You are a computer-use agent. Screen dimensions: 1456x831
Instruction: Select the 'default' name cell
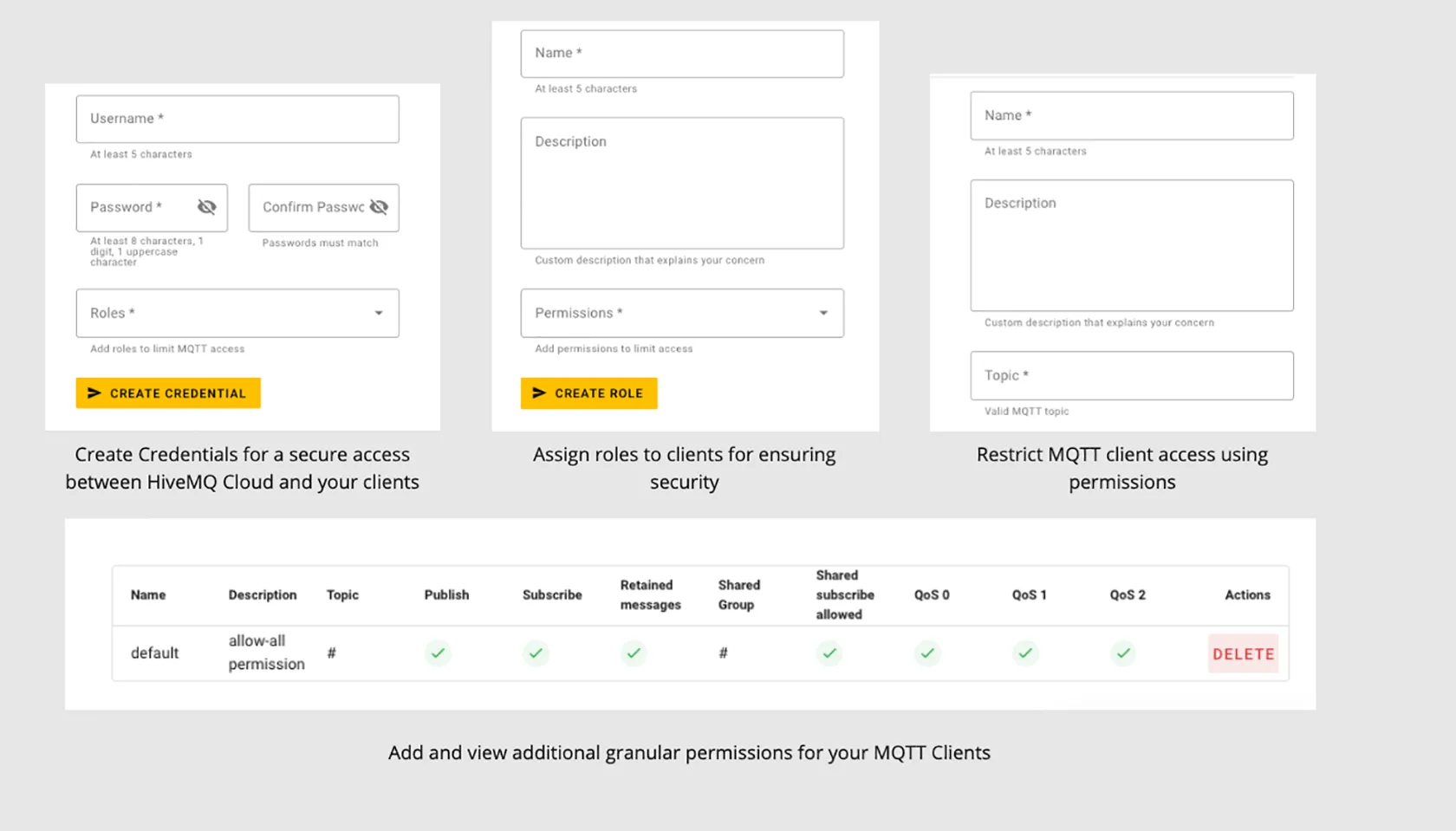[x=154, y=652]
